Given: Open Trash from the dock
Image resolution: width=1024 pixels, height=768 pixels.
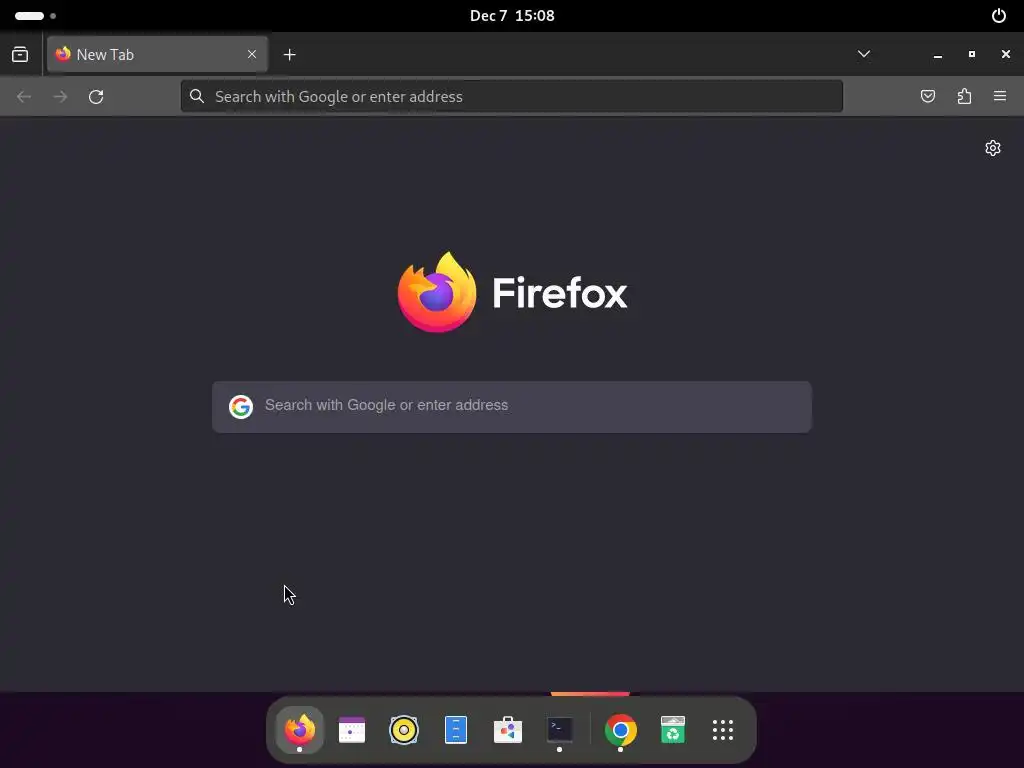Looking at the screenshot, I should pos(673,729).
